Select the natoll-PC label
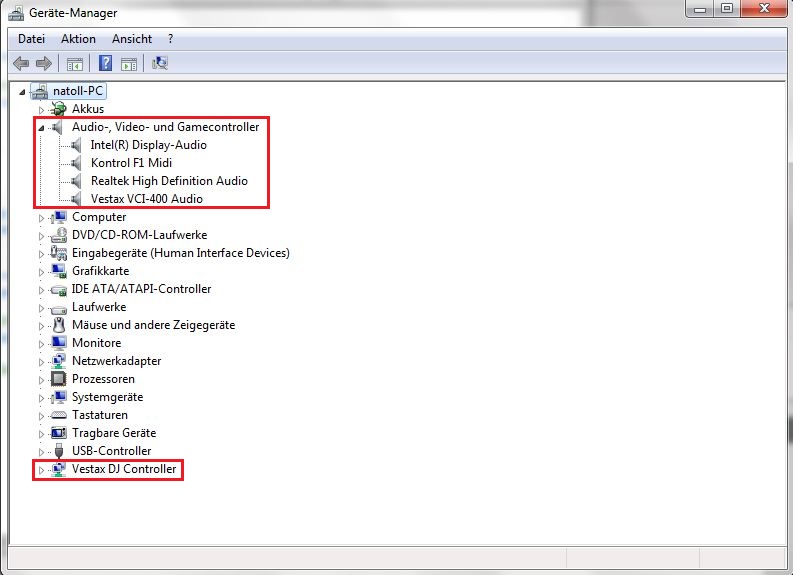Viewport: 793px width, 575px height. click(x=78, y=91)
